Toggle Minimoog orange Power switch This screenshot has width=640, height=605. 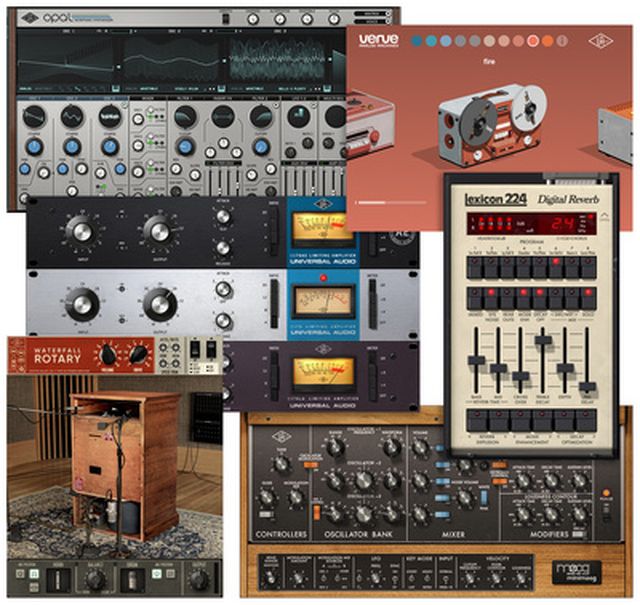coord(606,493)
